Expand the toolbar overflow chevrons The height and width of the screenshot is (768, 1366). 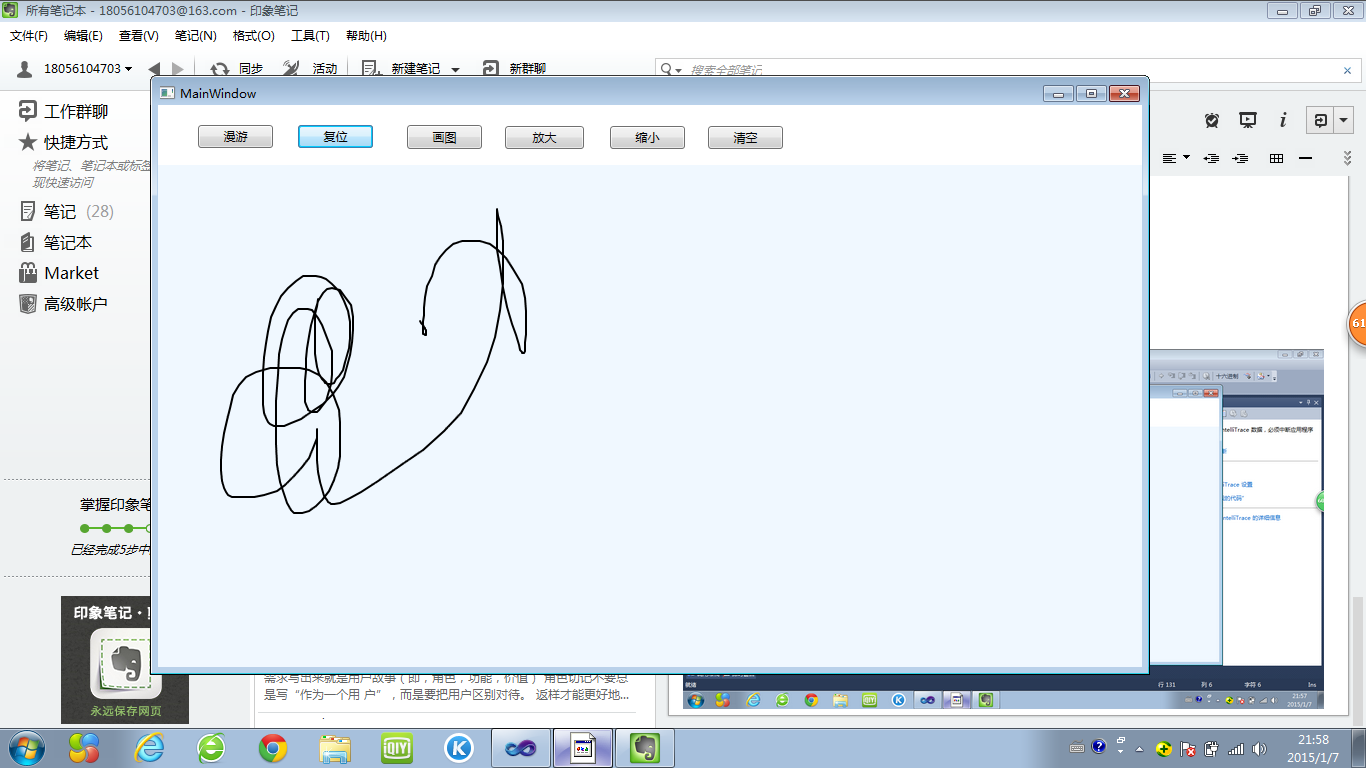pos(1347,158)
